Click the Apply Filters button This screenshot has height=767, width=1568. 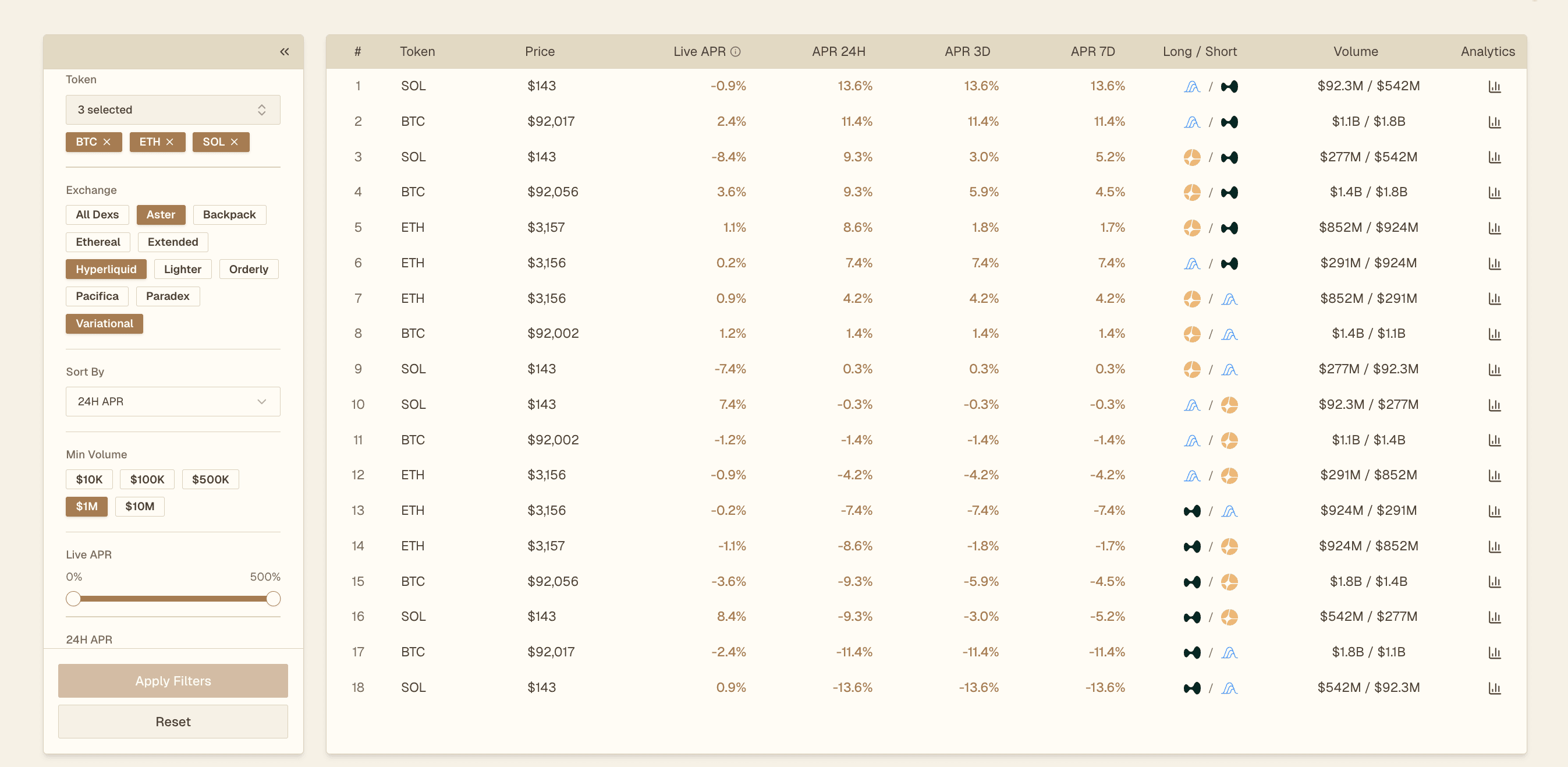(x=173, y=680)
